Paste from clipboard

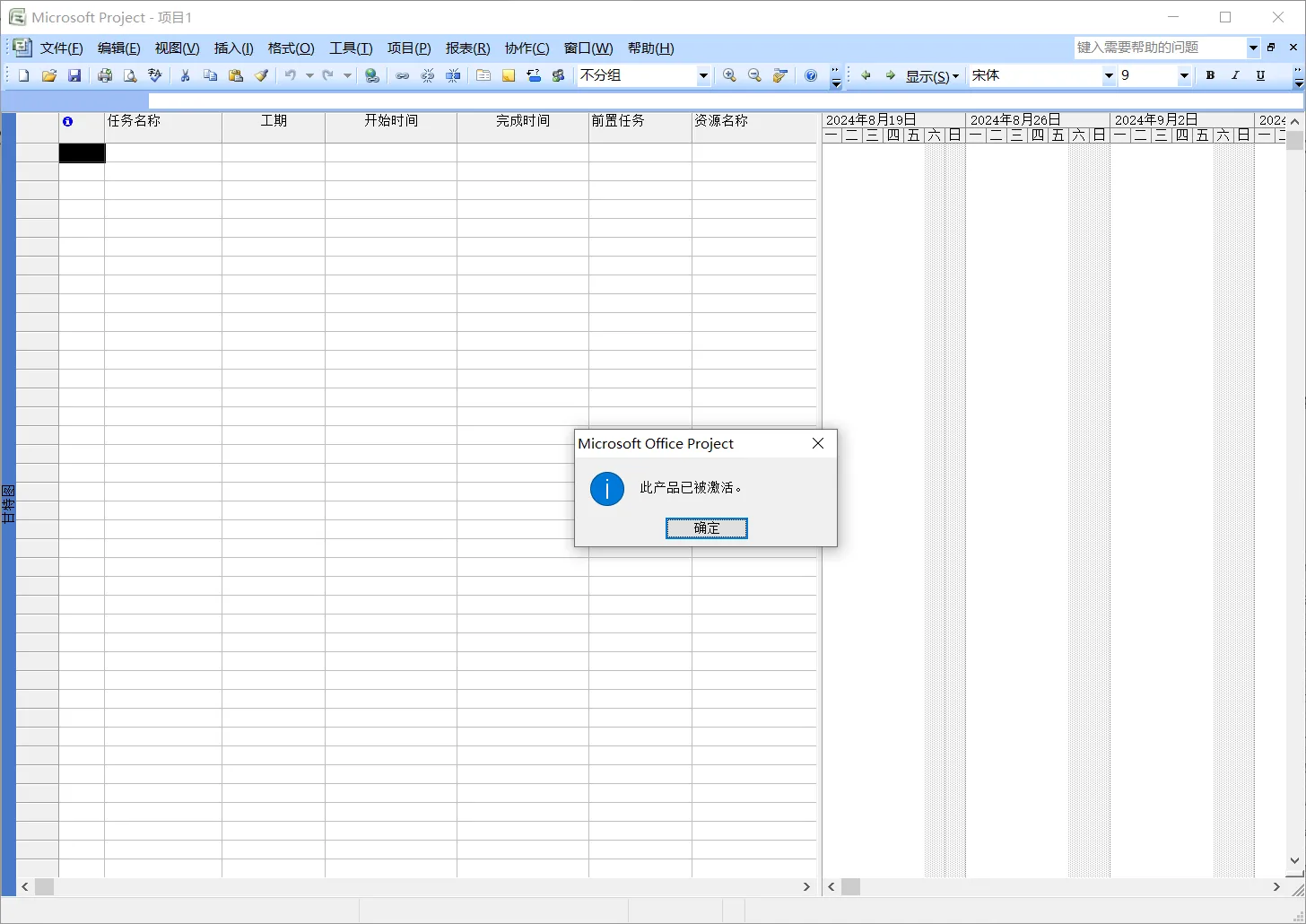click(236, 76)
